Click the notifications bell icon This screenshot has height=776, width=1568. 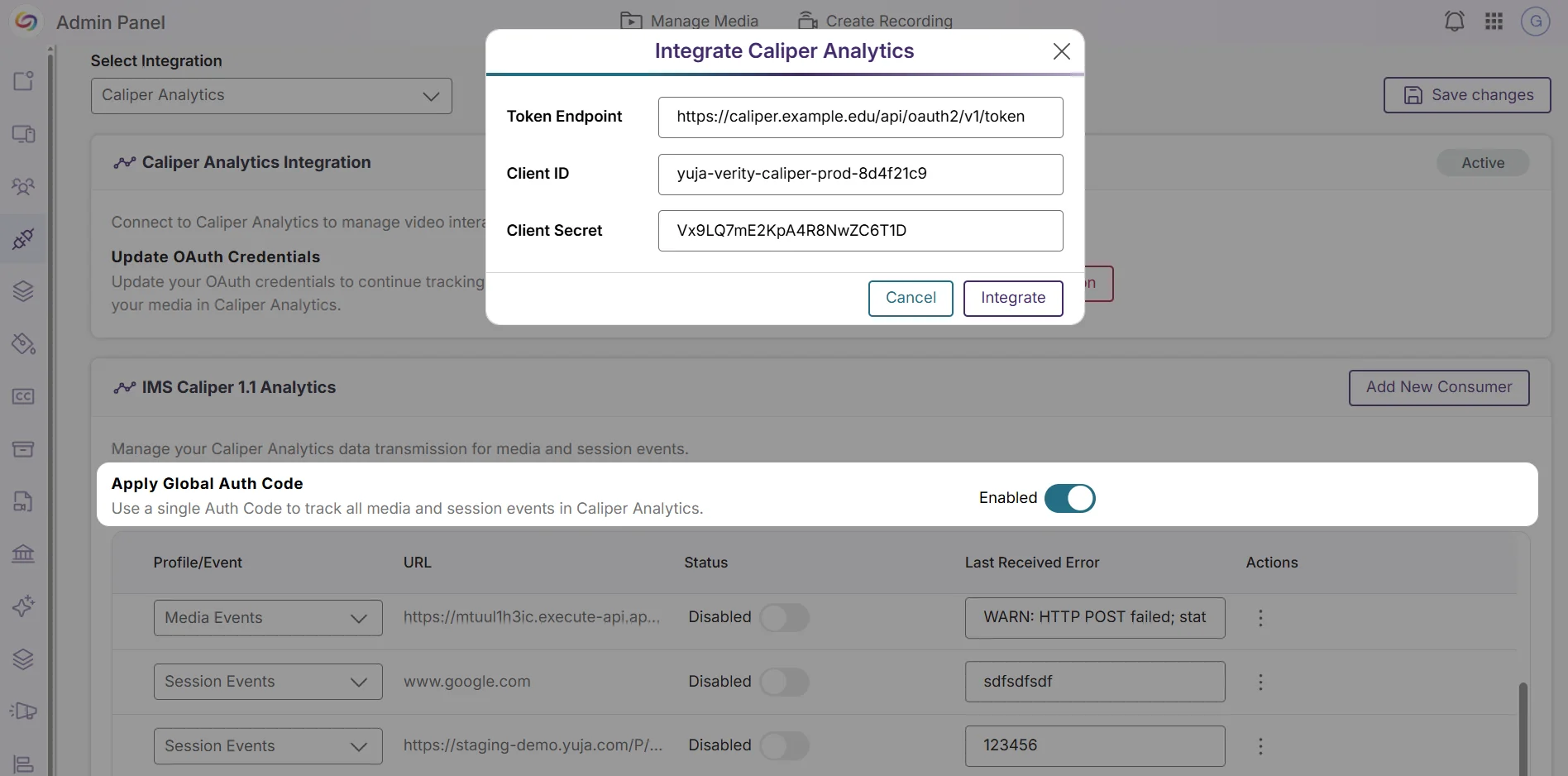(1454, 22)
